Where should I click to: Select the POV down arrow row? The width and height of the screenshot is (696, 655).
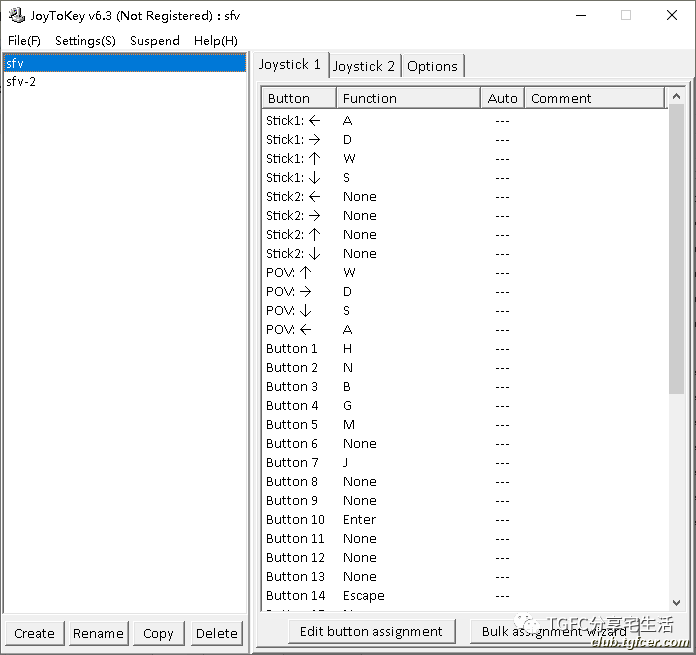point(465,311)
